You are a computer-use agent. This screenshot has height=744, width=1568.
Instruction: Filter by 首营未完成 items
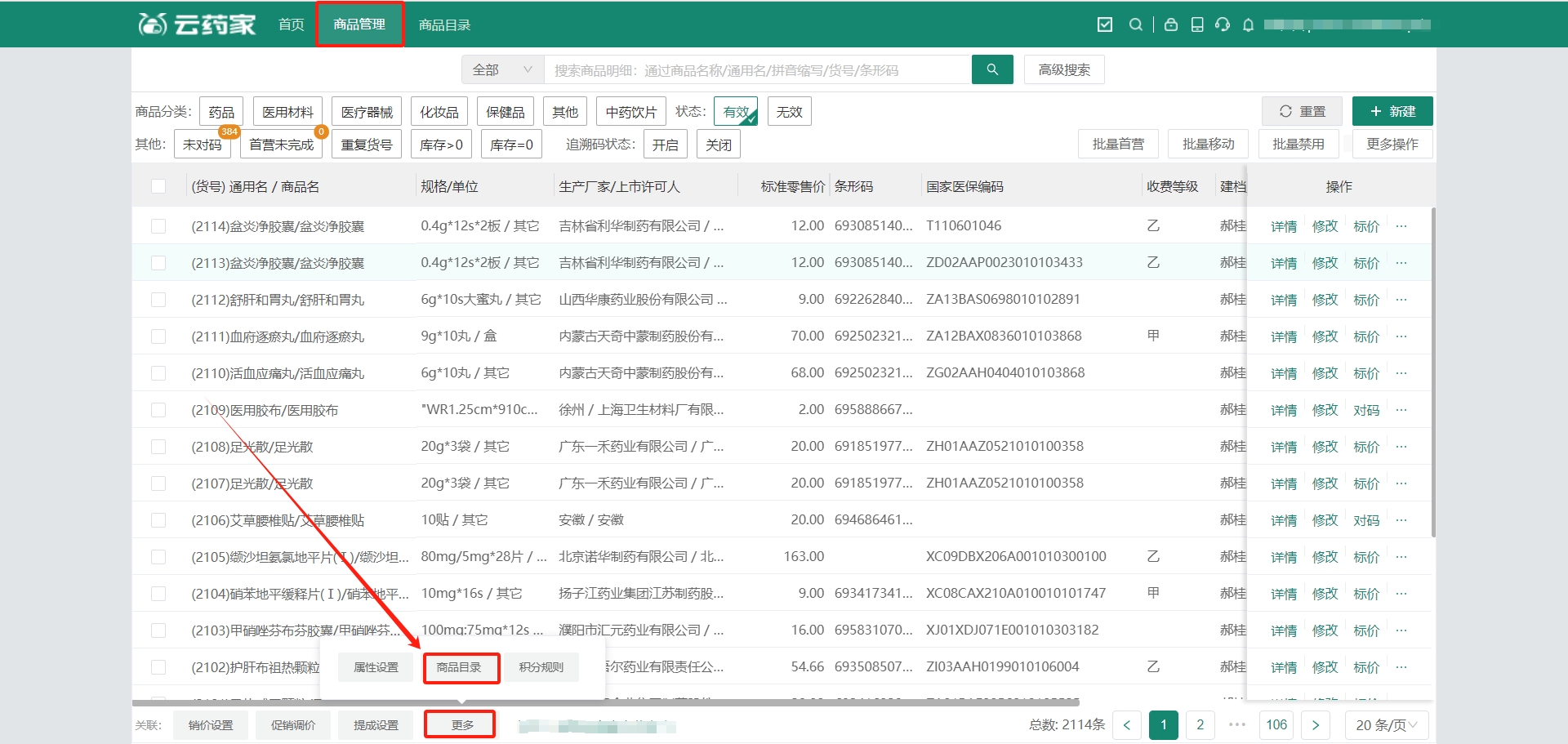(x=282, y=145)
